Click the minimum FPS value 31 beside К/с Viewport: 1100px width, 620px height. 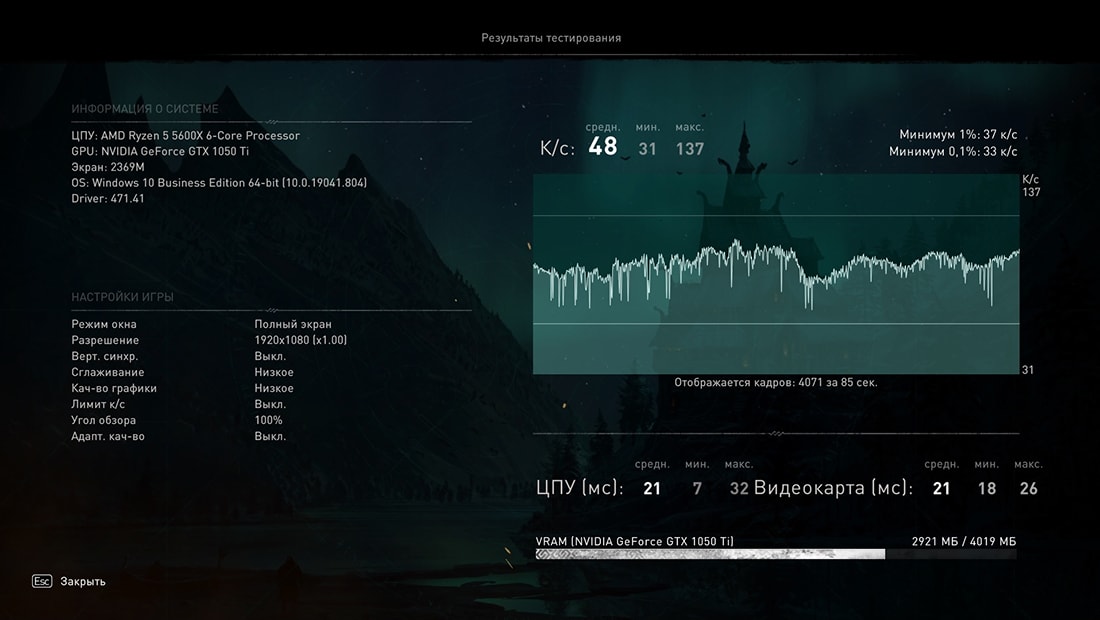(648, 149)
